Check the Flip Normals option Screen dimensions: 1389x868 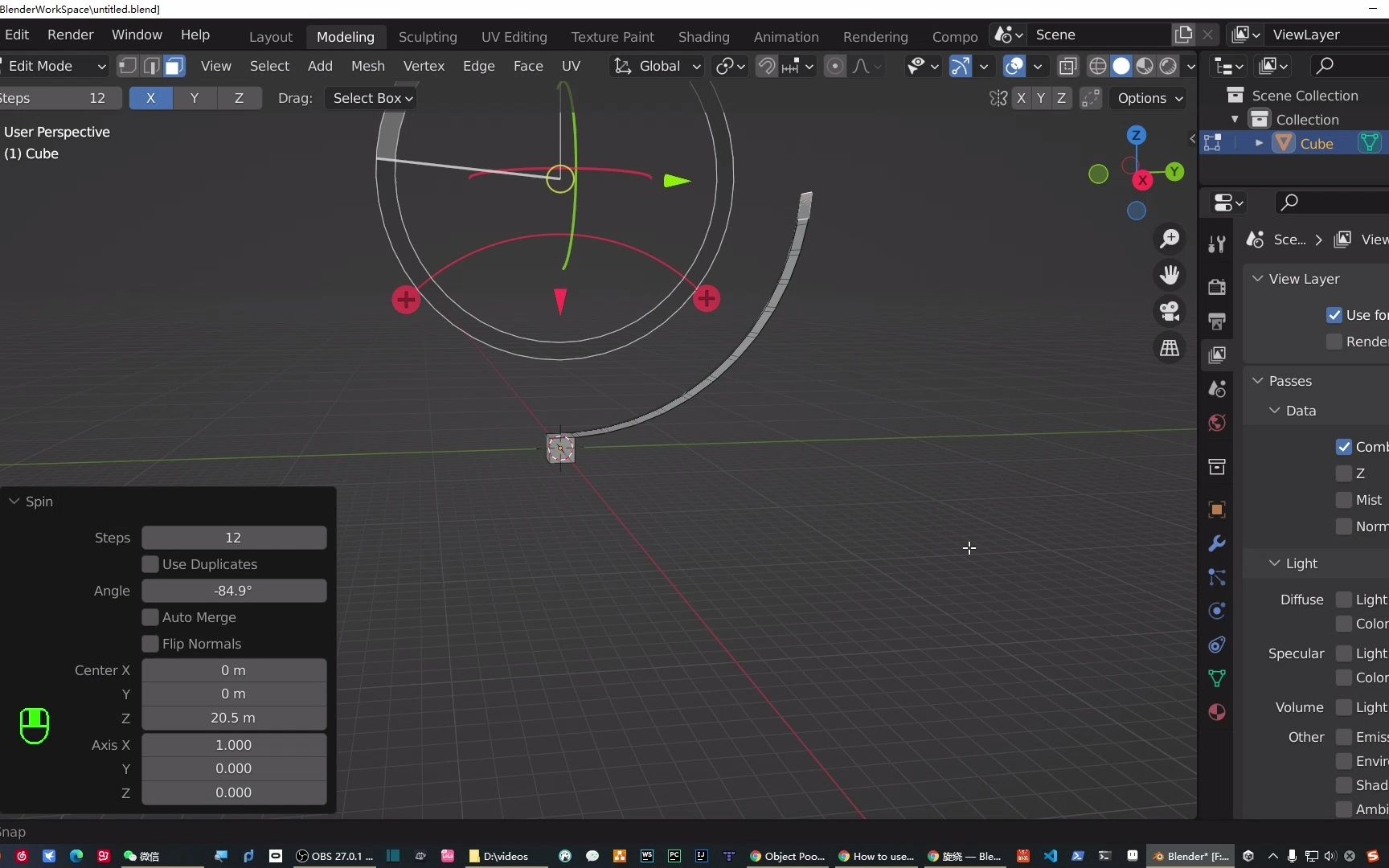click(x=150, y=644)
